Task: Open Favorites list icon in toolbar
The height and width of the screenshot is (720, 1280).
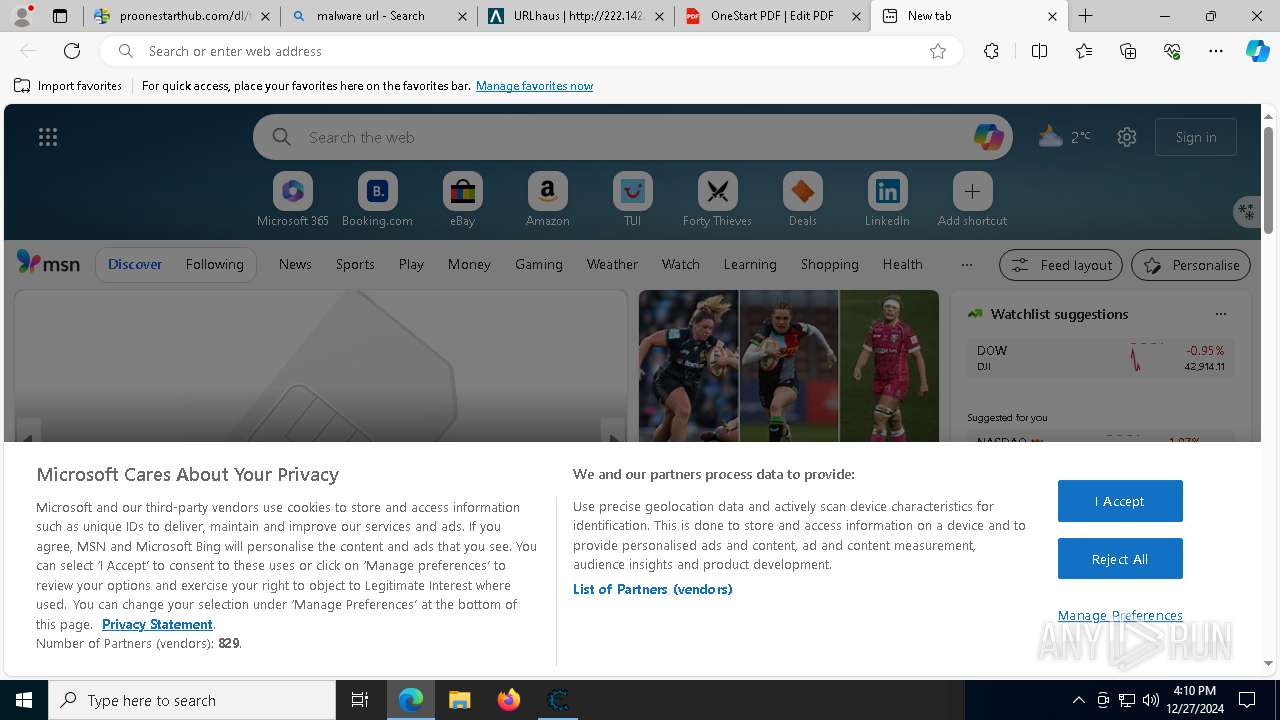Action: click(x=1084, y=51)
